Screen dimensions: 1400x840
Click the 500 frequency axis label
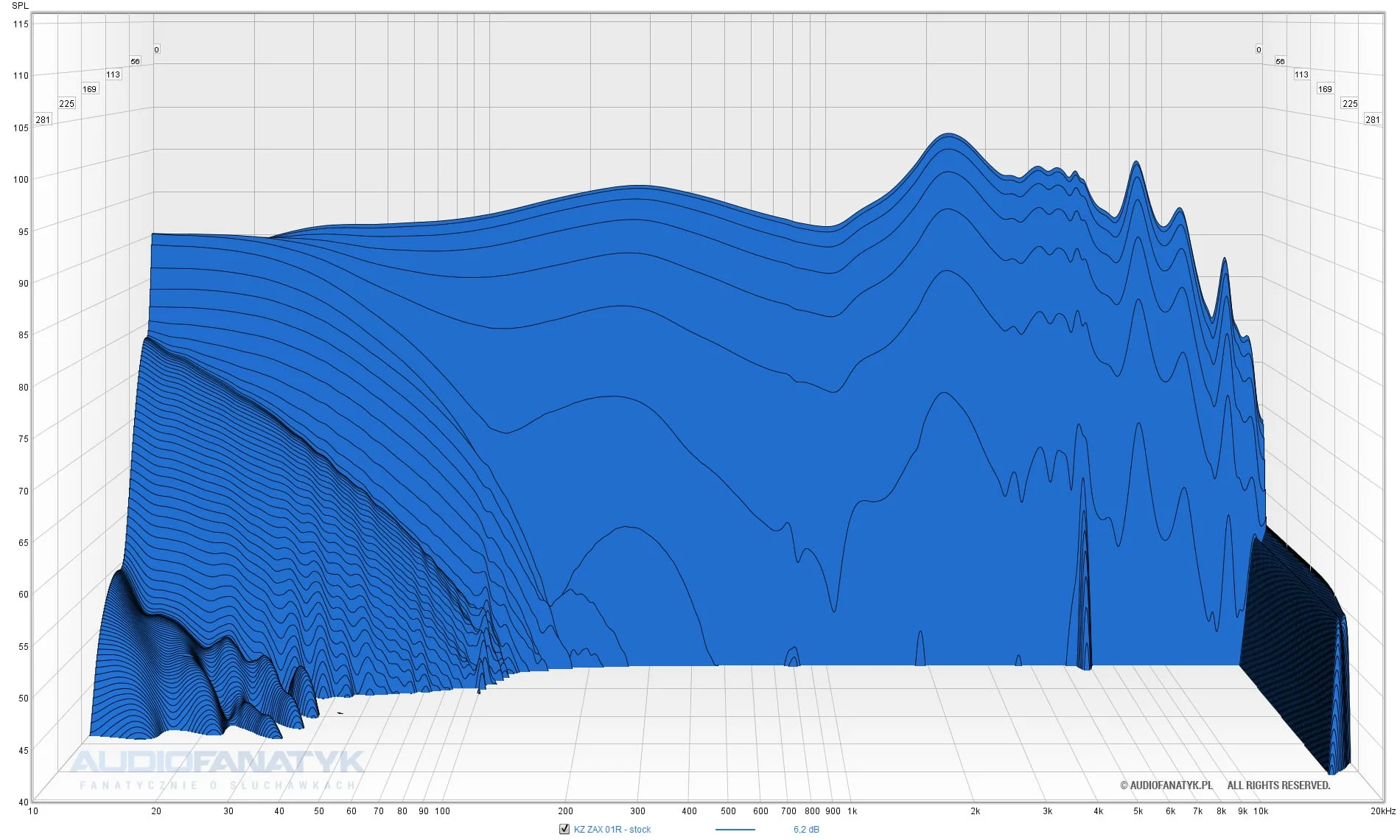click(728, 811)
